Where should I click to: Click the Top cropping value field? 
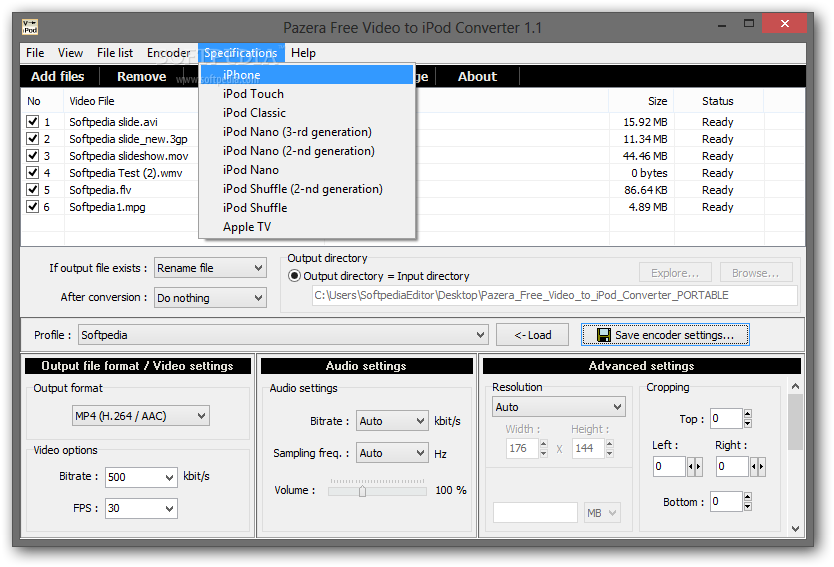726,419
